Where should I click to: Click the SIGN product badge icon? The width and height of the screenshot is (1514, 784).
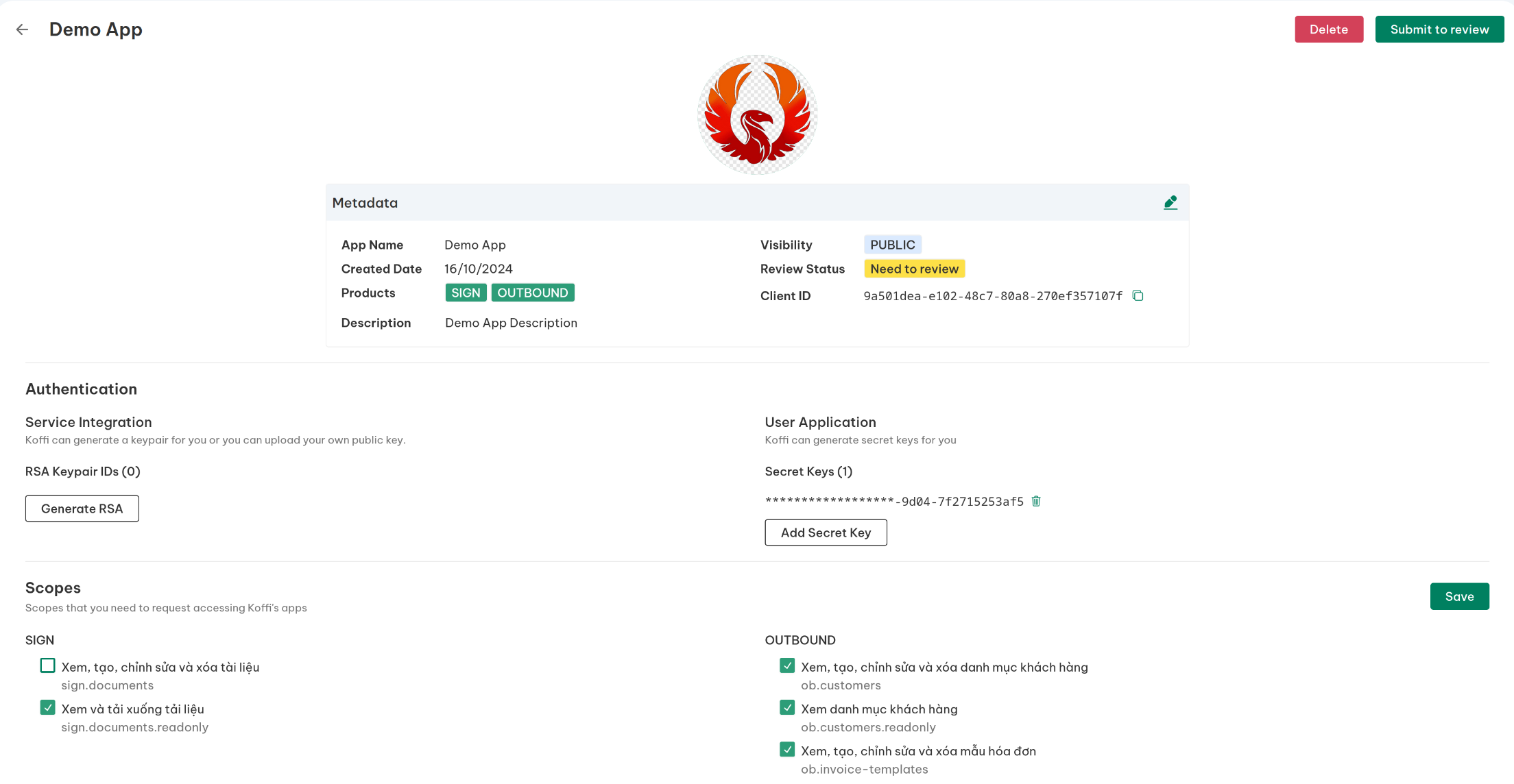[465, 292]
